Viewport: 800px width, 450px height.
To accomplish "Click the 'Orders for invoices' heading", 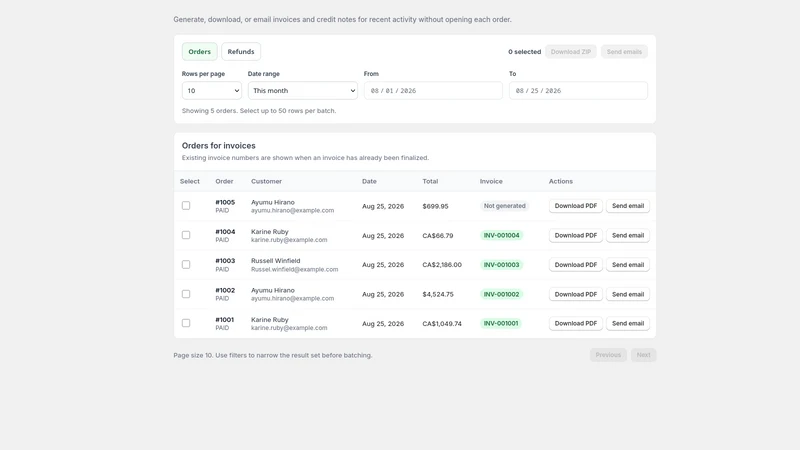I will (218, 145).
